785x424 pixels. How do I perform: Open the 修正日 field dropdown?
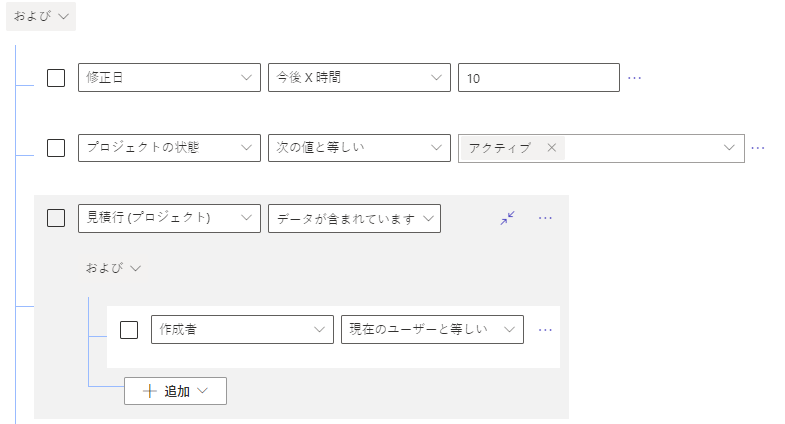pos(168,78)
